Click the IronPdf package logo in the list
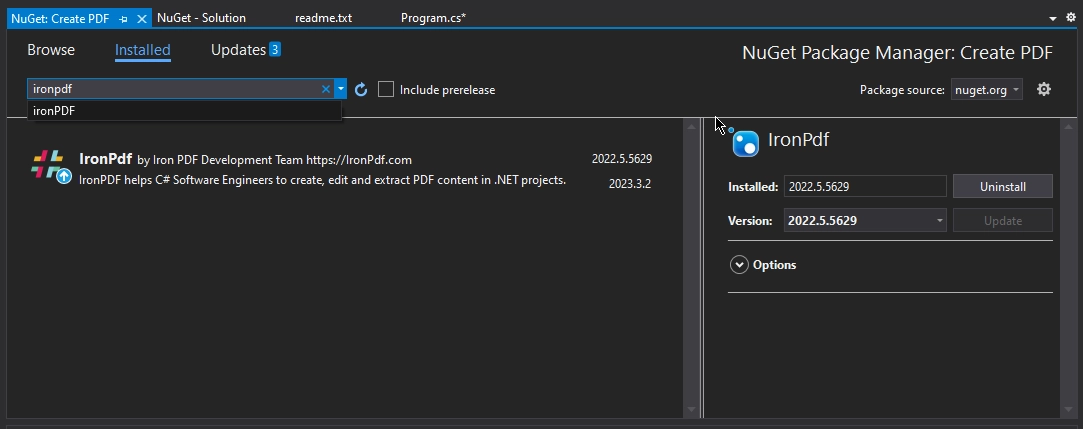The height and width of the screenshot is (429, 1083). click(x=47, y=163)
